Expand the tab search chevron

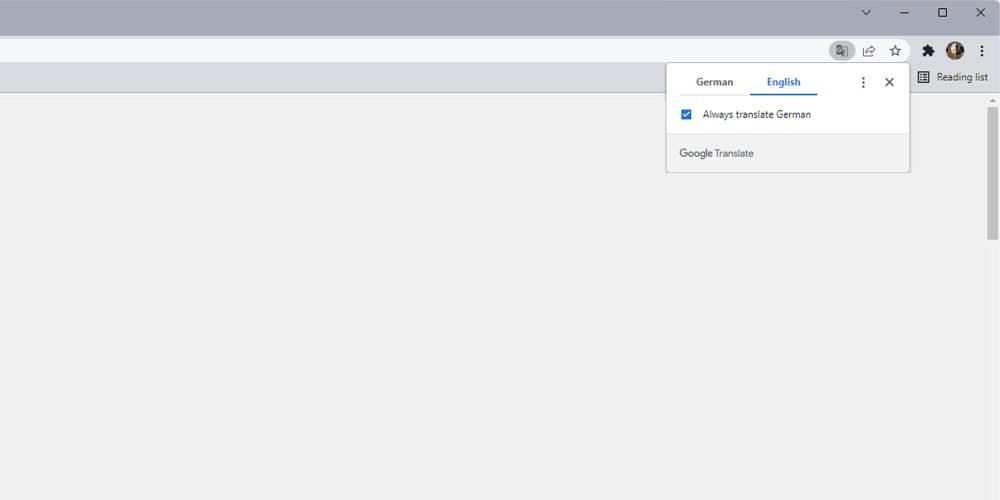pyautogui.click(x=866, y=13)
